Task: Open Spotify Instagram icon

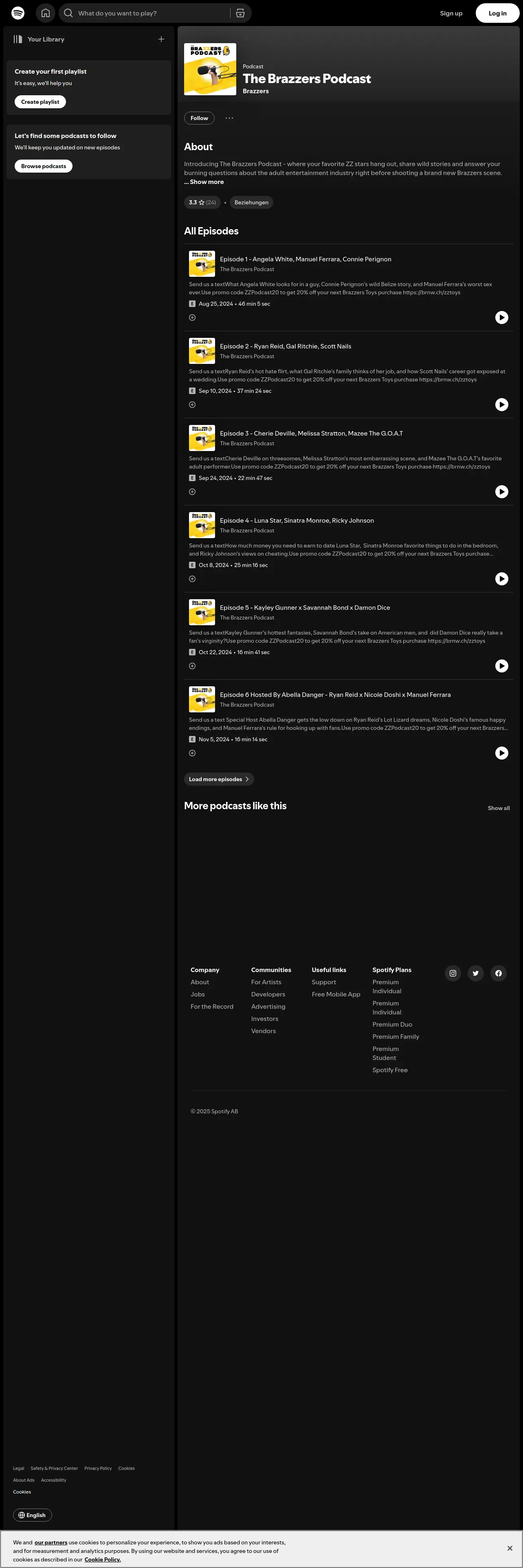Action: click(453, 973)
